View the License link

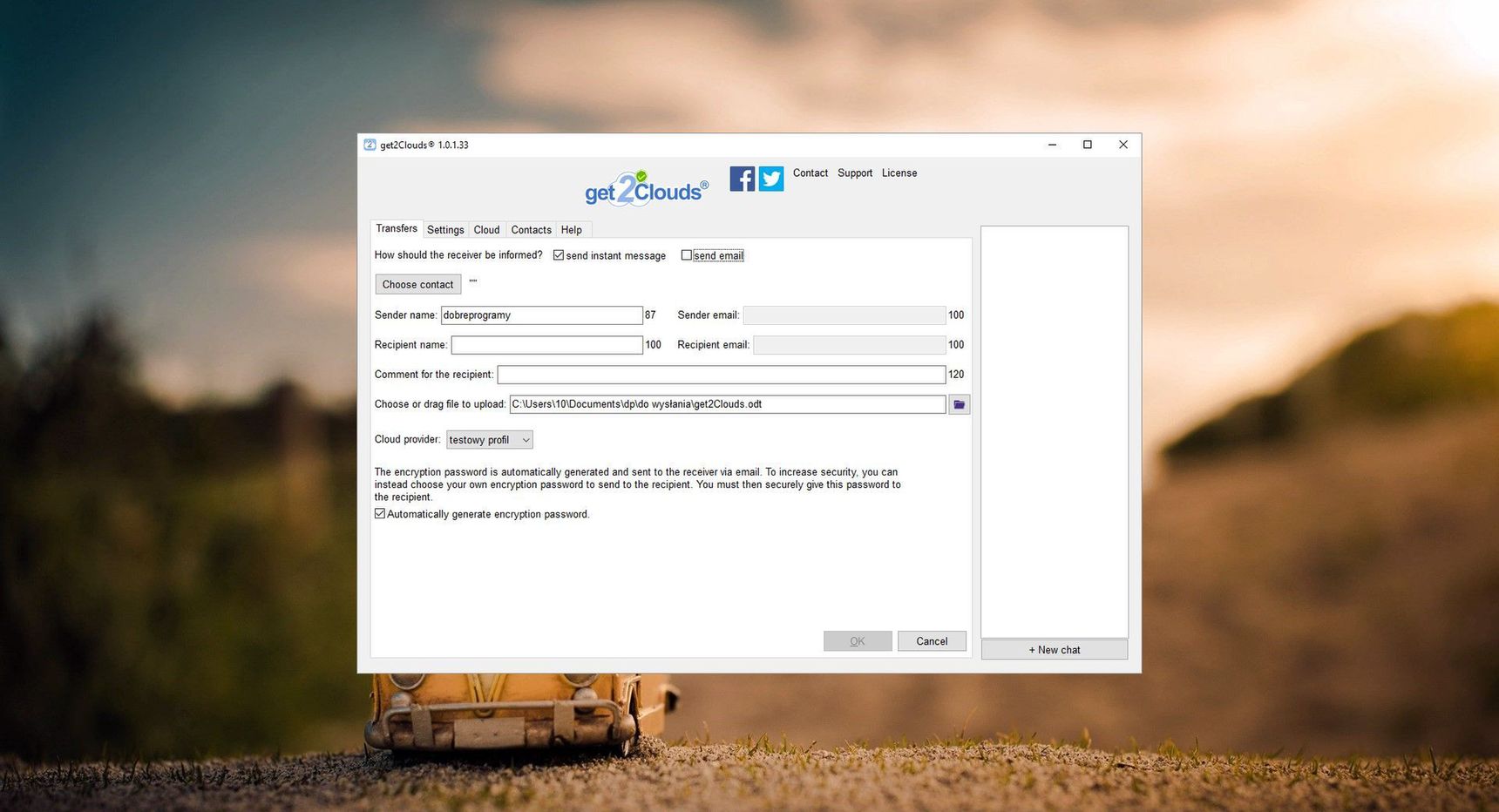point(899,173)
